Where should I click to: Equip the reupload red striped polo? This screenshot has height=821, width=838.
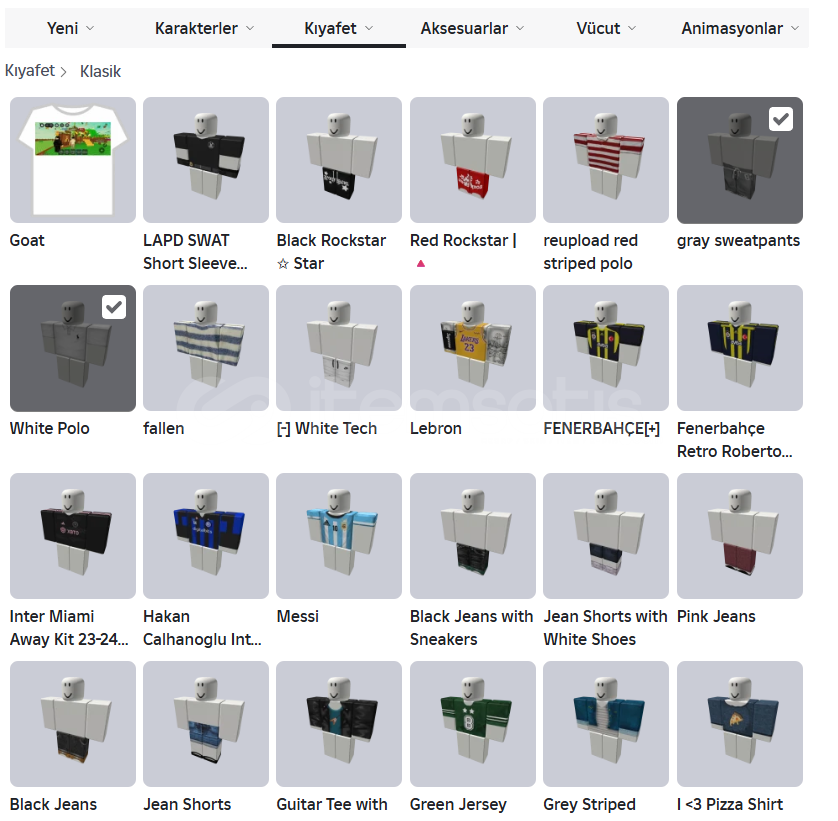tap(606, 160)
